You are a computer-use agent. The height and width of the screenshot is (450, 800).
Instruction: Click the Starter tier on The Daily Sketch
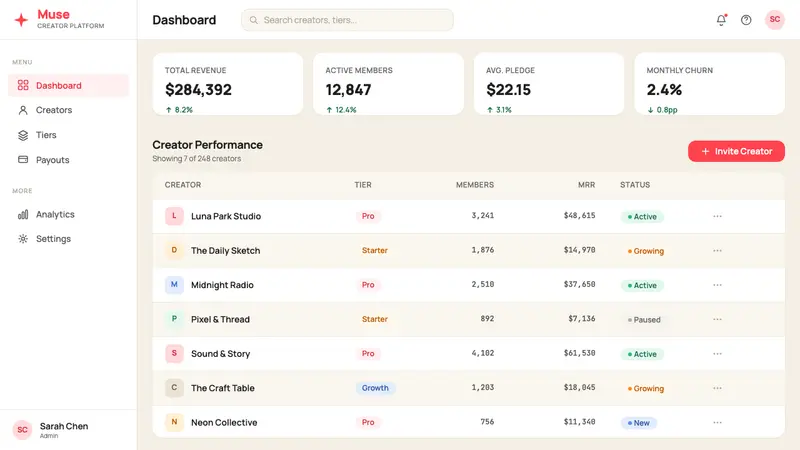(x=374, y=251)
